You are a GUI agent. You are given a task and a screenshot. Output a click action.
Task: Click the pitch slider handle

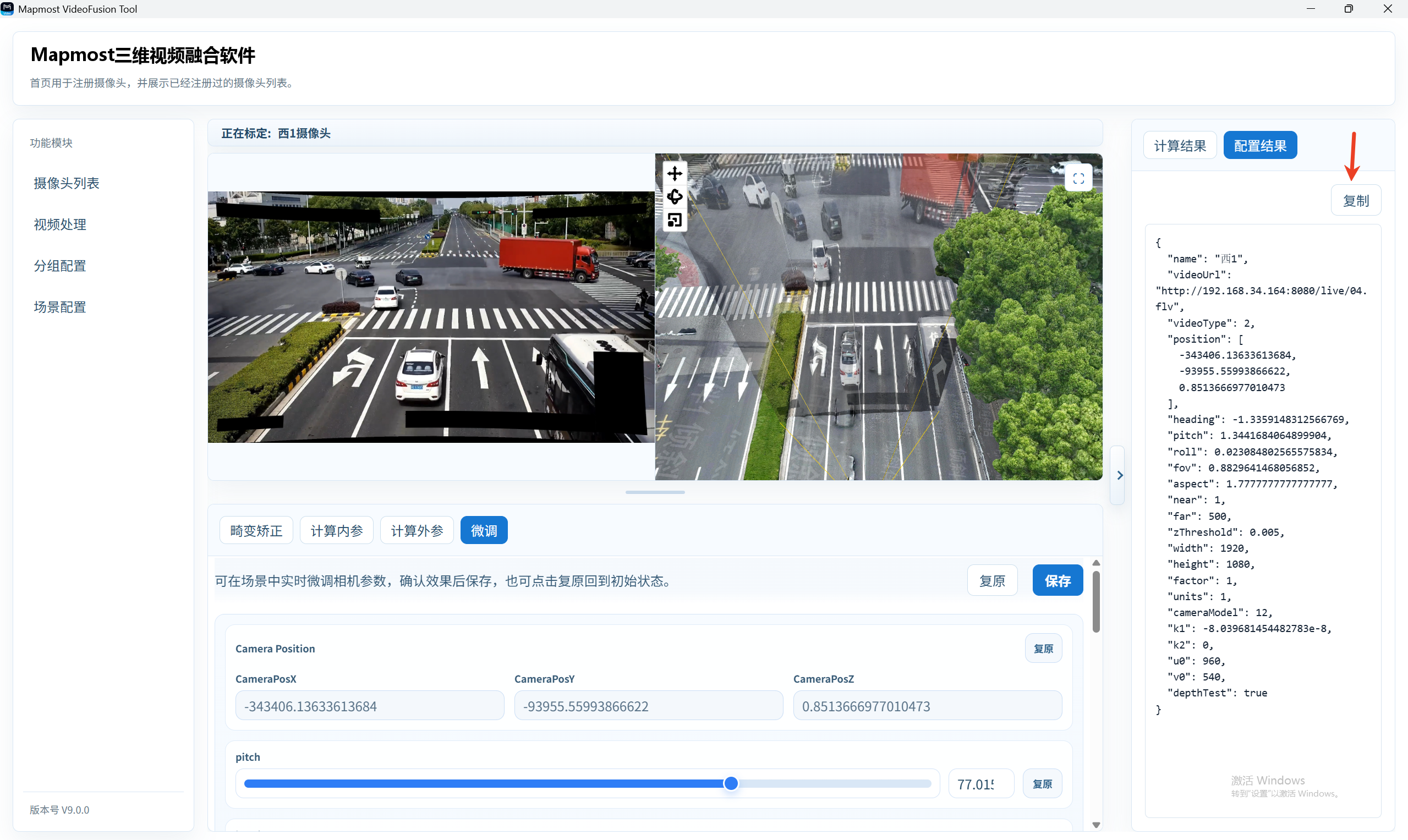click(x=731, y=783)
